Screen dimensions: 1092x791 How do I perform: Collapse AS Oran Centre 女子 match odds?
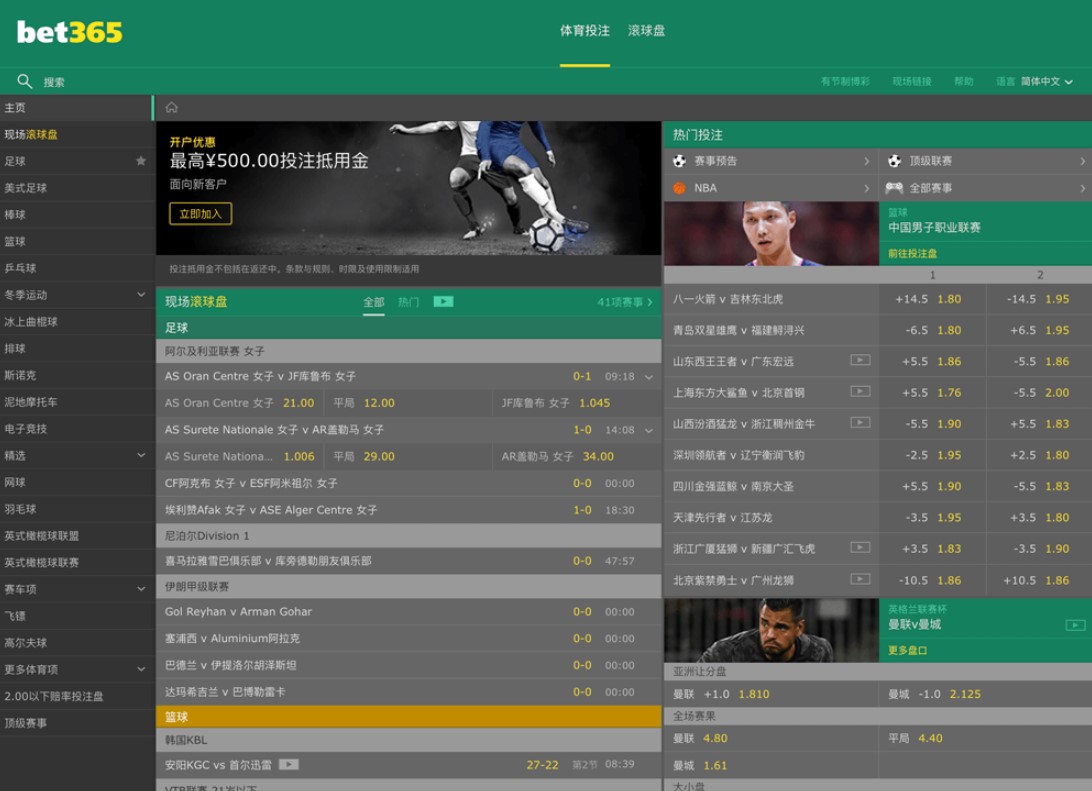(648, 377)
